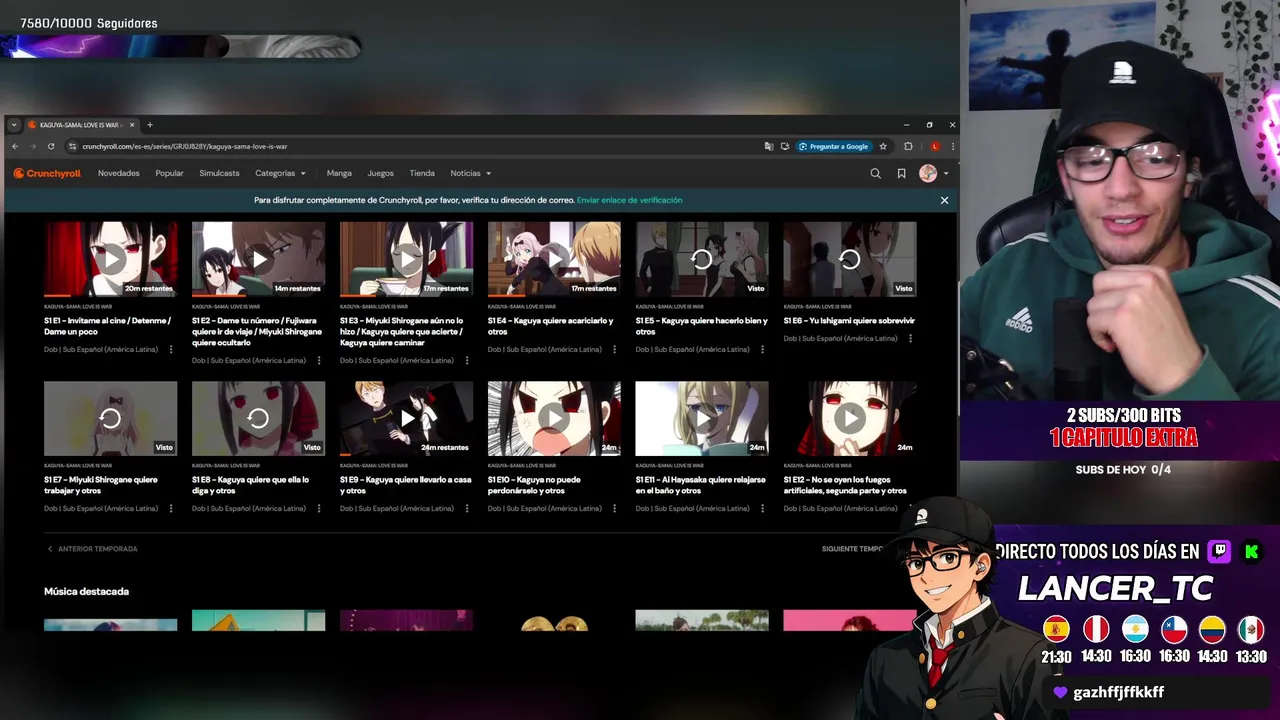
Task: Open title S1 E1 - Invítame al cine
Action: (107, 326)
